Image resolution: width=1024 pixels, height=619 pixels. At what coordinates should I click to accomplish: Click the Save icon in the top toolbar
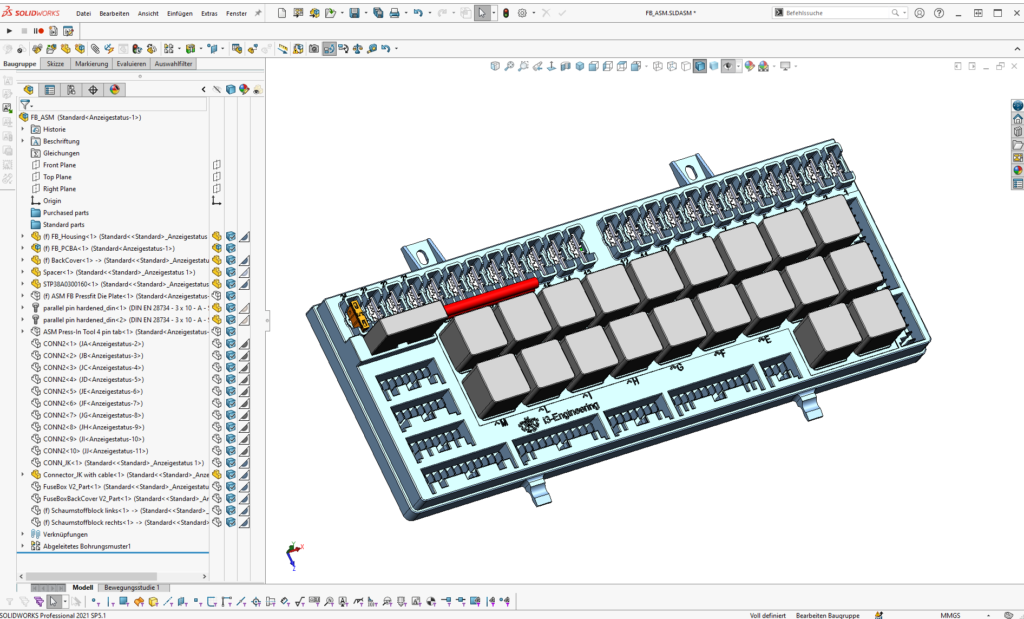point(354,13)
